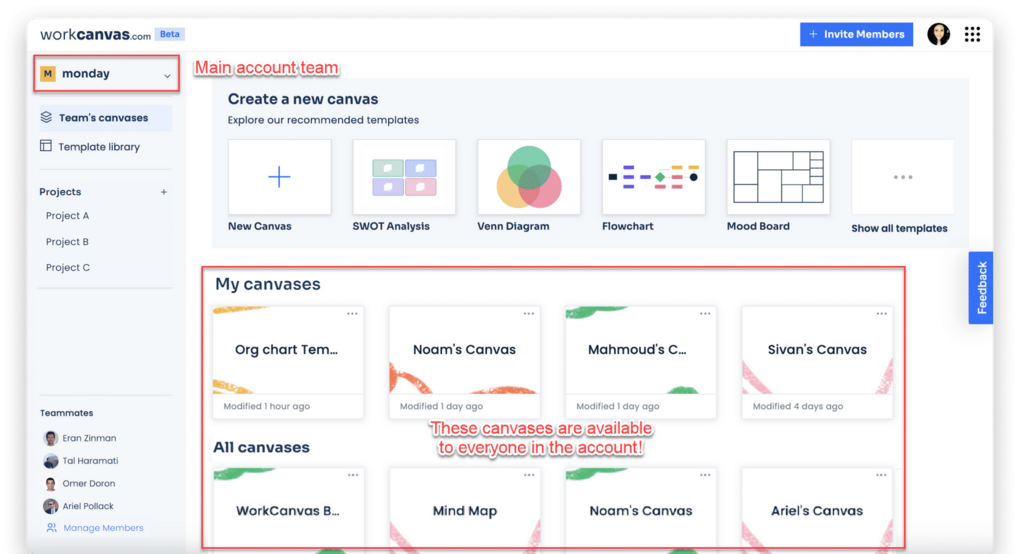Open more options on Ariel's Canvas card
Viewport: 1020px width, 554px height.
click(881, 475)
